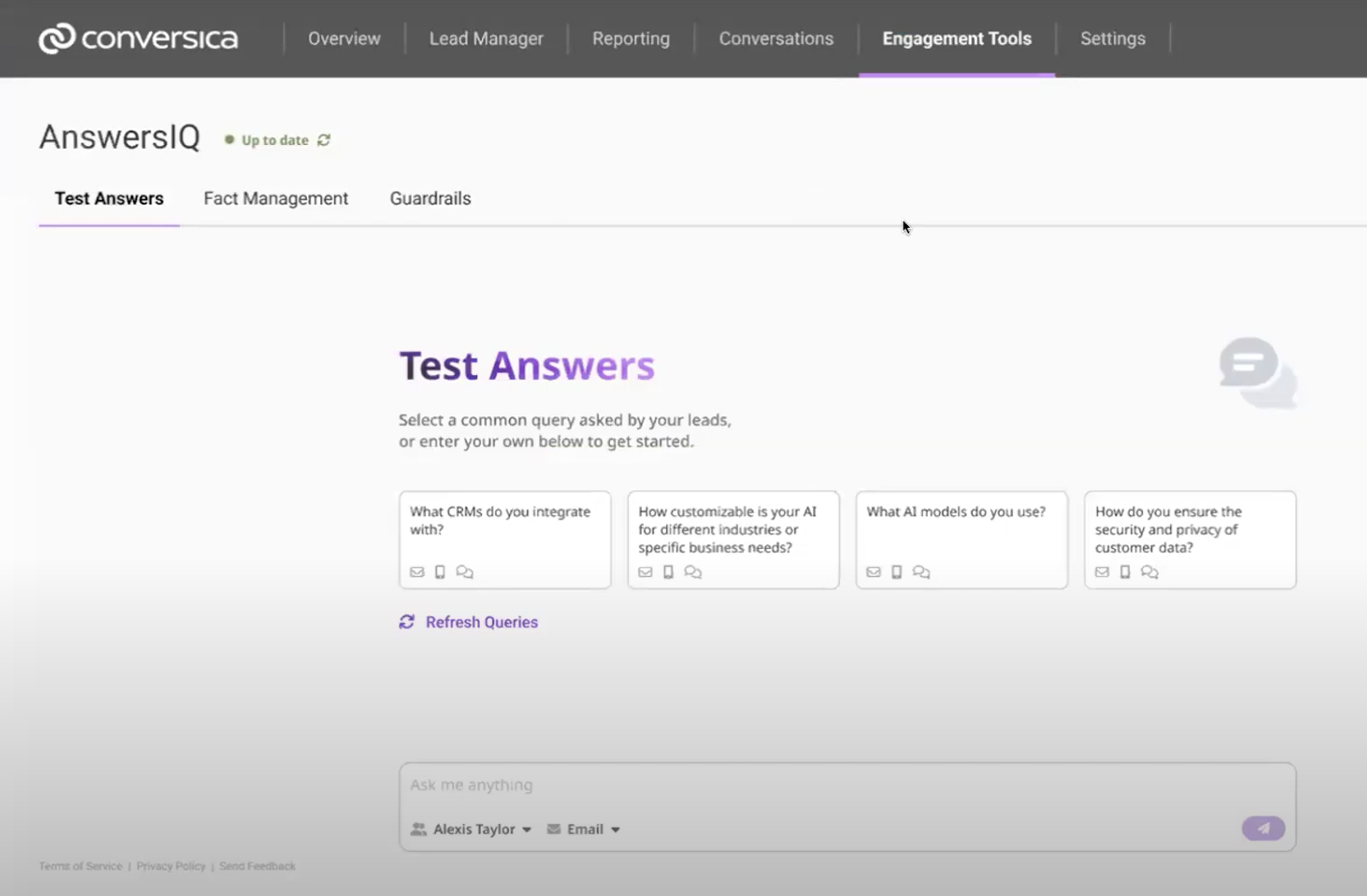
Task: Click the Conversica logo
Action: click(x=138, y=39)
